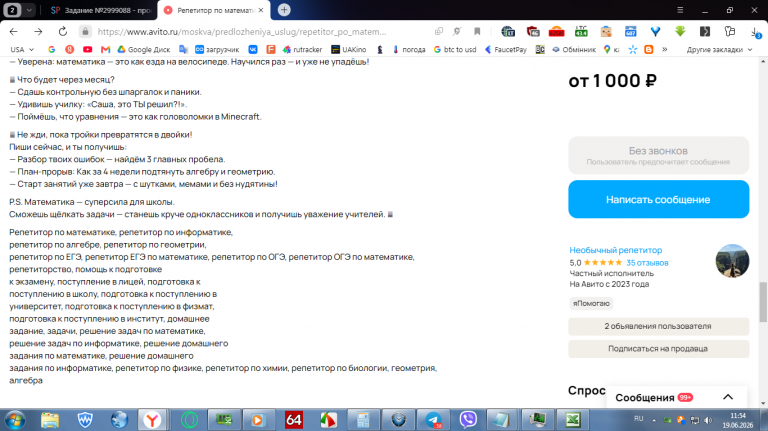This screenshot has width=768, height=431.
Task: Close the Репетитор по математике tab
Action: [261, 10]
